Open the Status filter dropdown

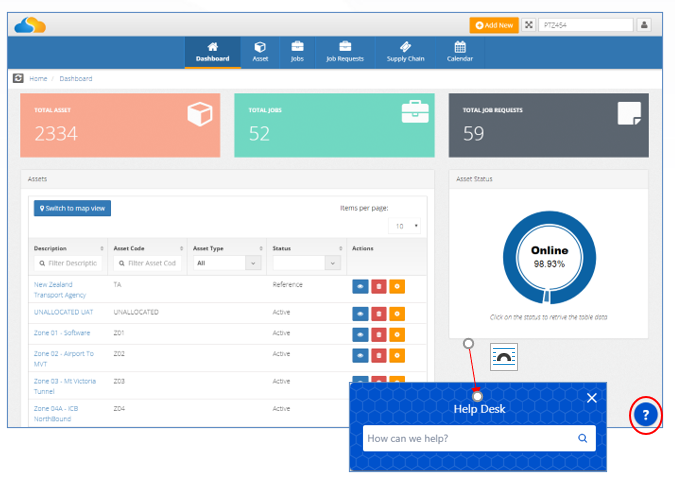[x=307, y=263]
